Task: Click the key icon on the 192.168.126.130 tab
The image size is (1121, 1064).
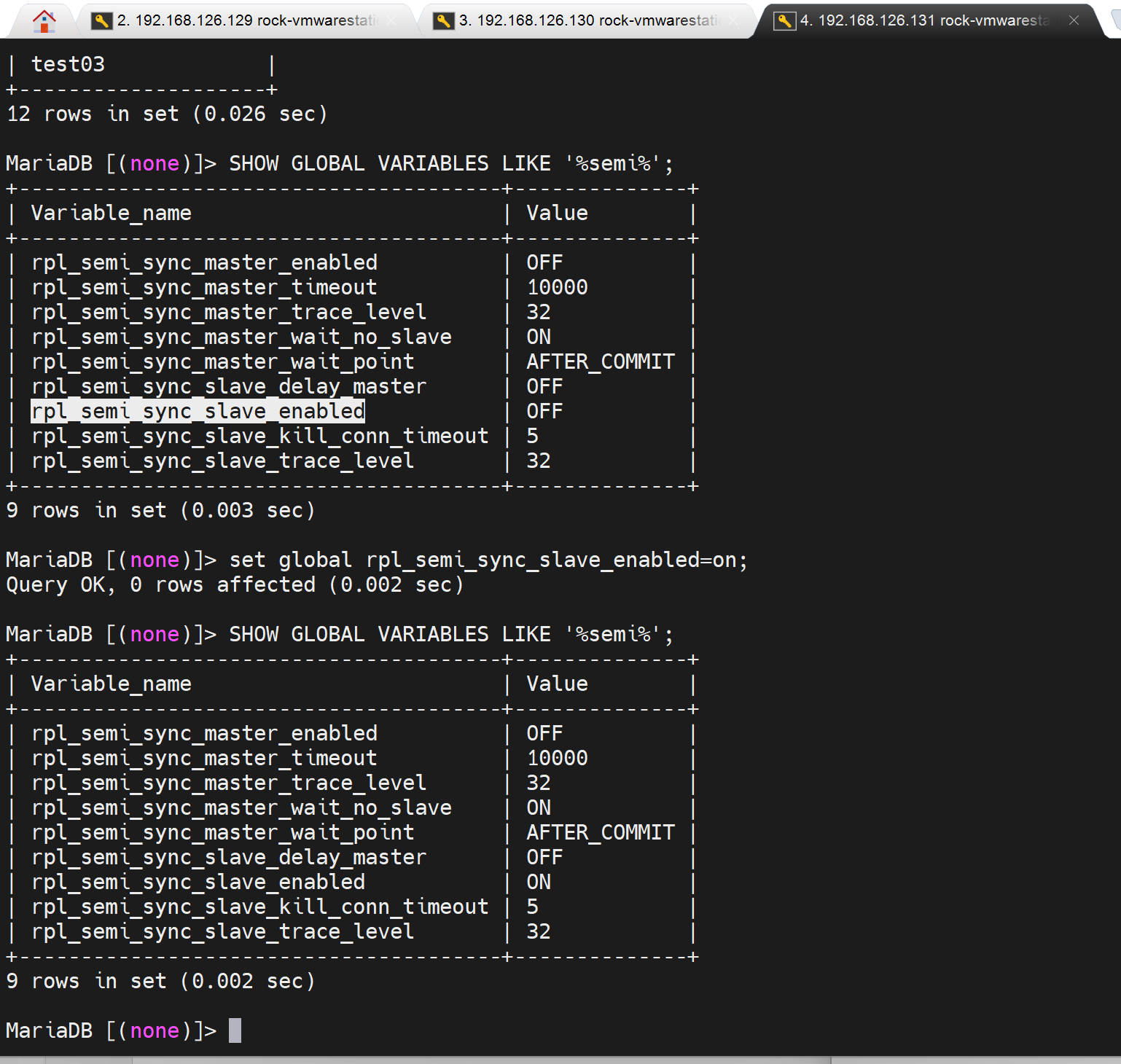Action: [443, 20]
